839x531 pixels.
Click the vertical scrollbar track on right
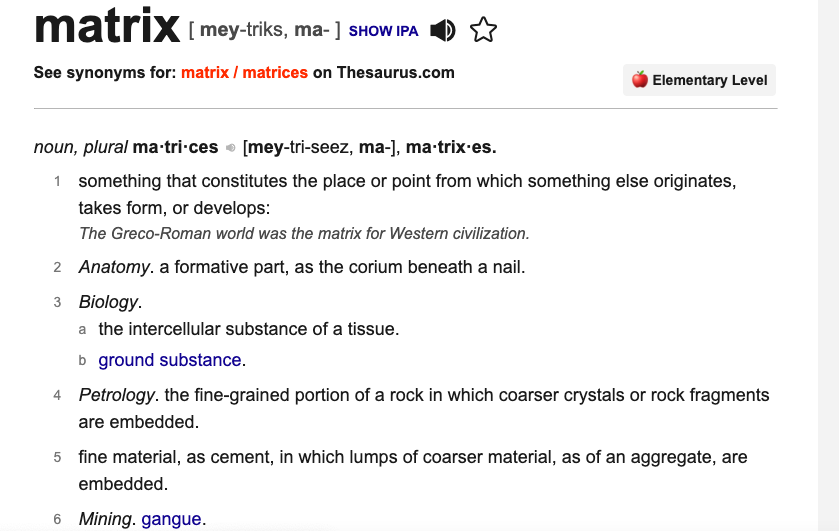(828, 266)
